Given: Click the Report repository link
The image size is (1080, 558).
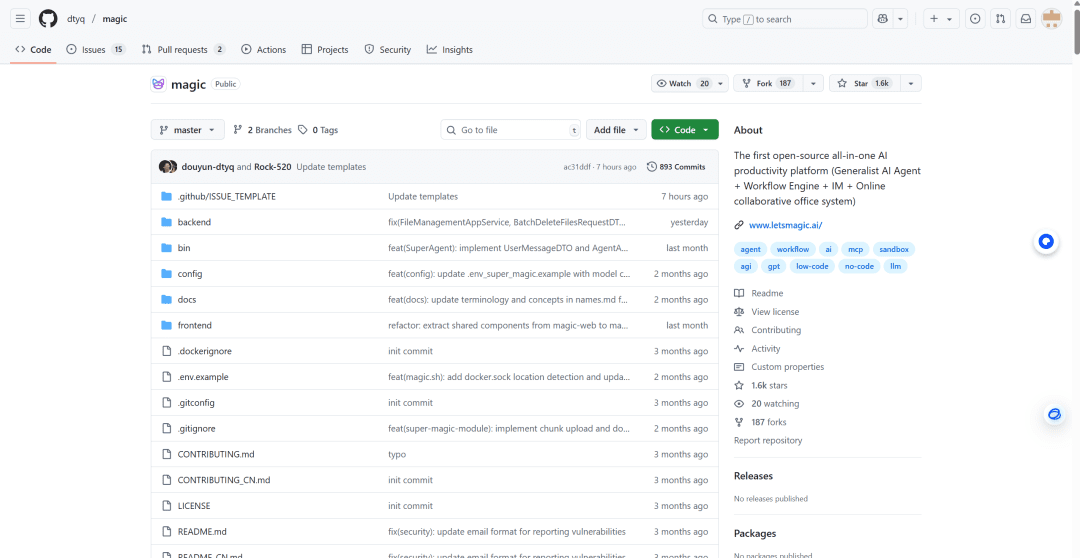Looking at the screenshot, I should pyautogui.click(x=768, y=440).
